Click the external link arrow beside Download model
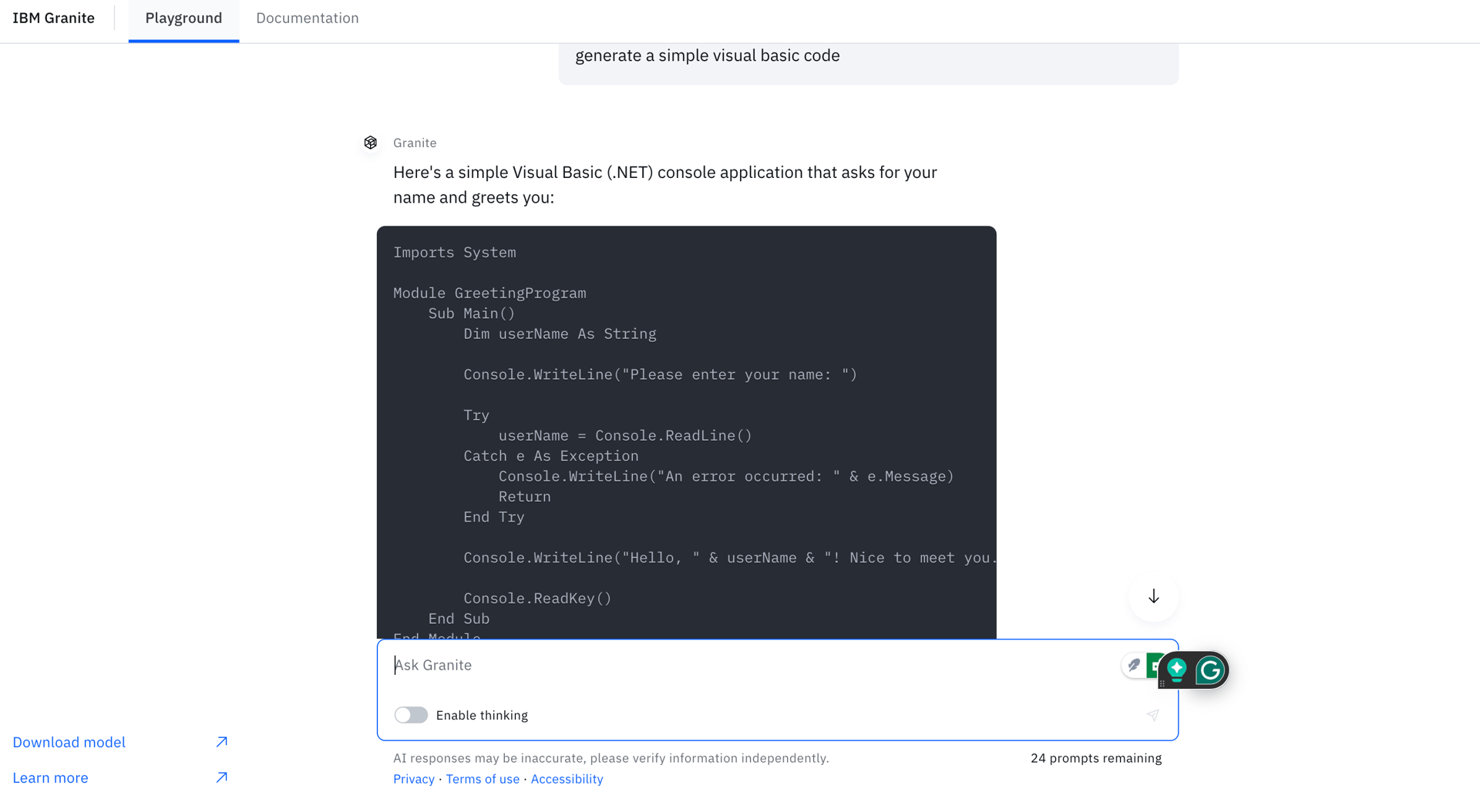The image size is (1480, 812). 222,742
